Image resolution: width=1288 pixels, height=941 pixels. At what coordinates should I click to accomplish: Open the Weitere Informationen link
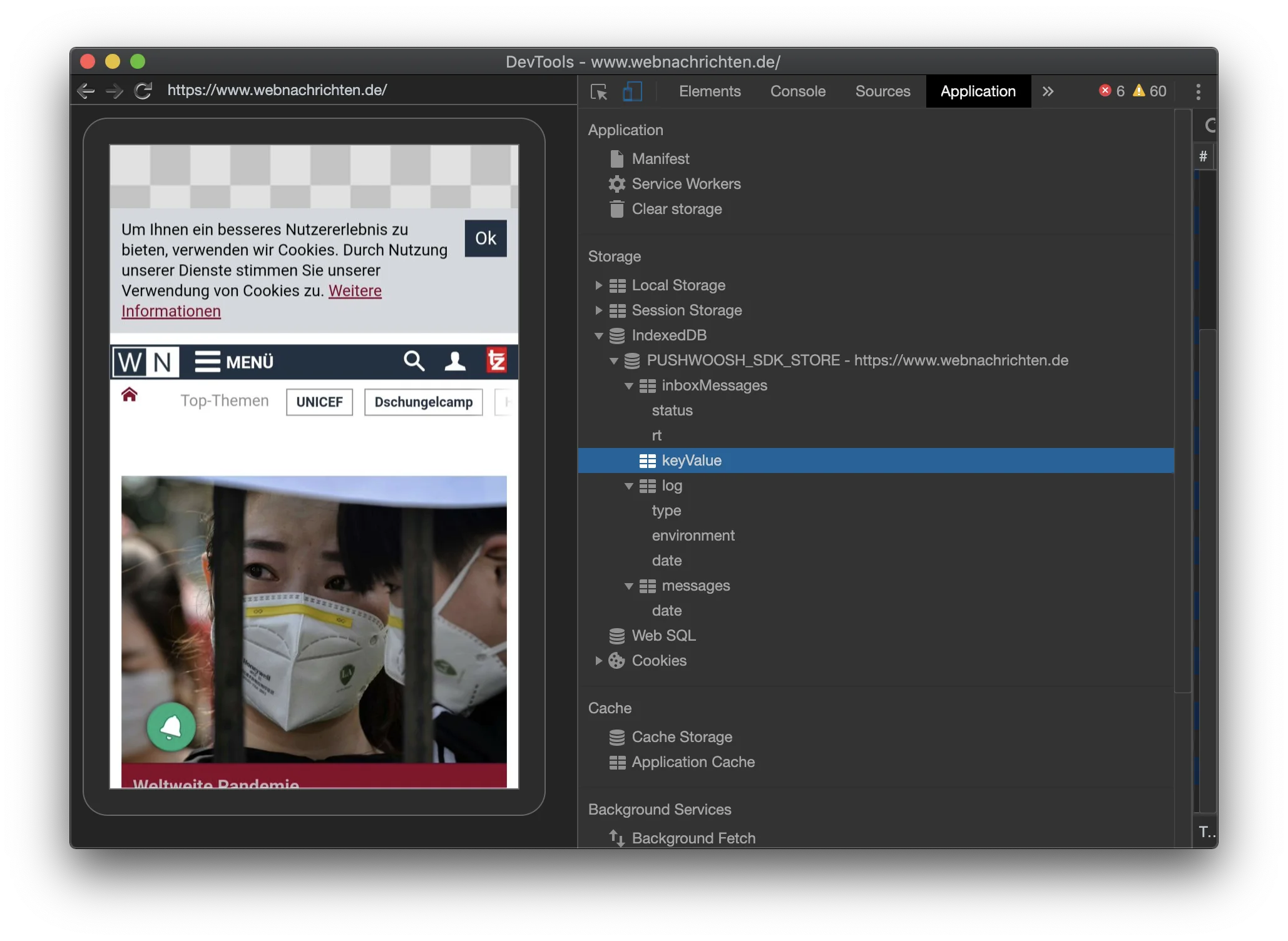(x=355, y=290)
